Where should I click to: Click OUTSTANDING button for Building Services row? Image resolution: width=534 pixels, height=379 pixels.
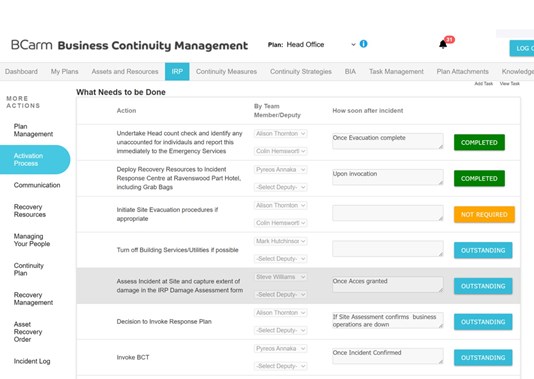(x=483, y=250)
